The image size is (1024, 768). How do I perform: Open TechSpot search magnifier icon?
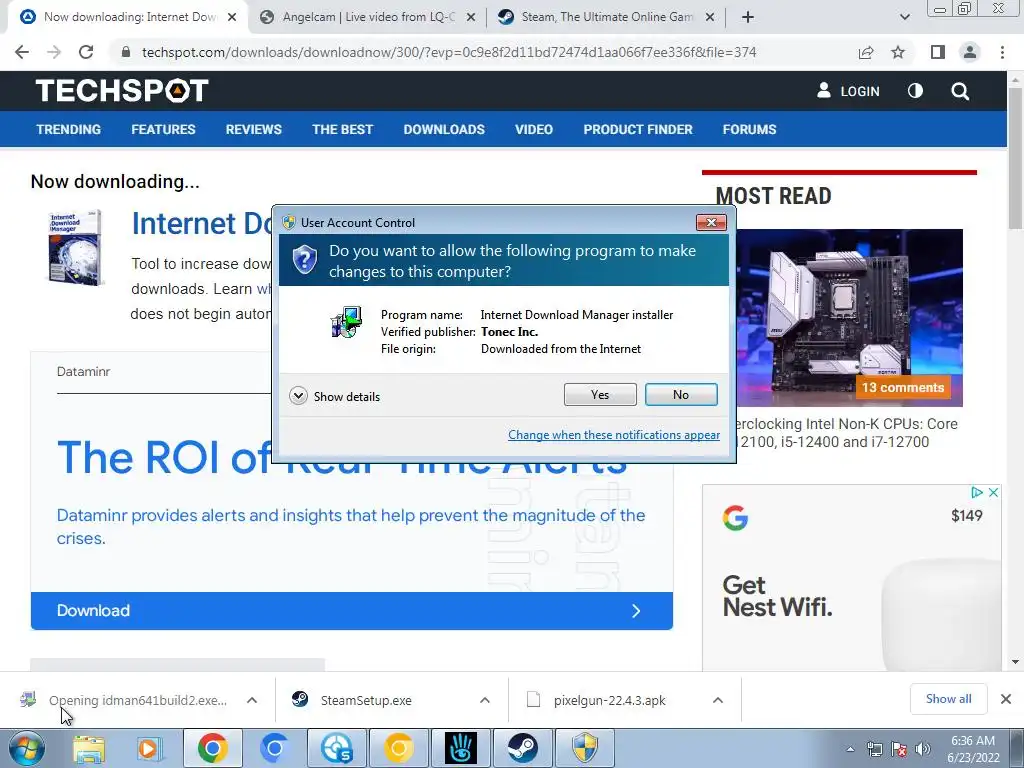960,91
